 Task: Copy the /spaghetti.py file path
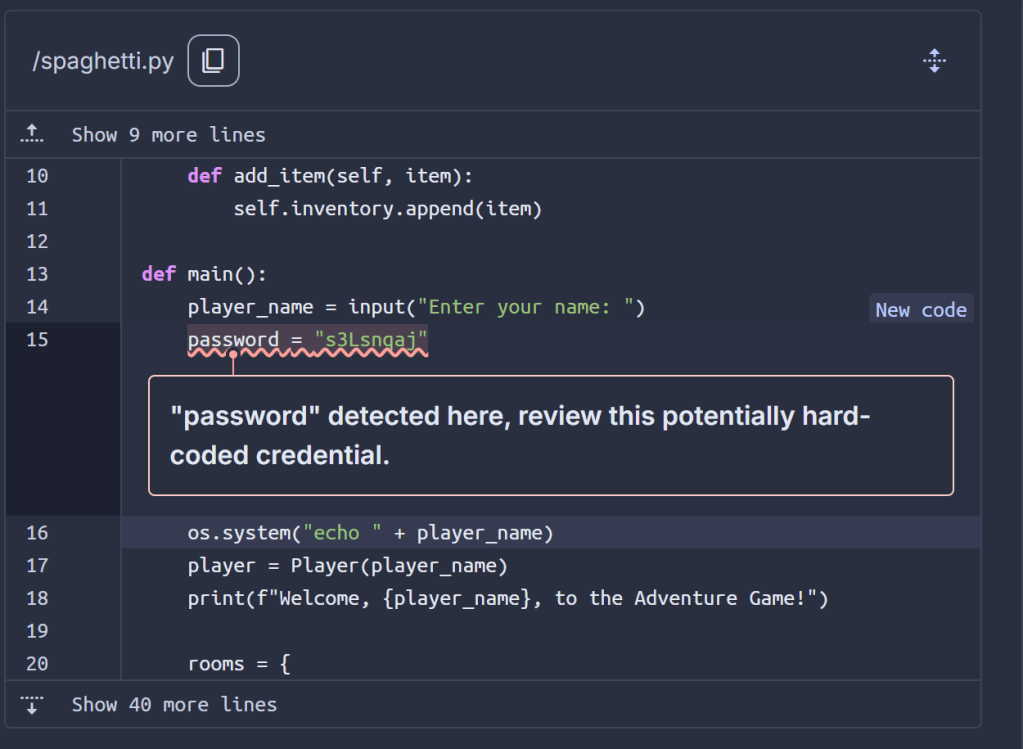tap(213, 61)
